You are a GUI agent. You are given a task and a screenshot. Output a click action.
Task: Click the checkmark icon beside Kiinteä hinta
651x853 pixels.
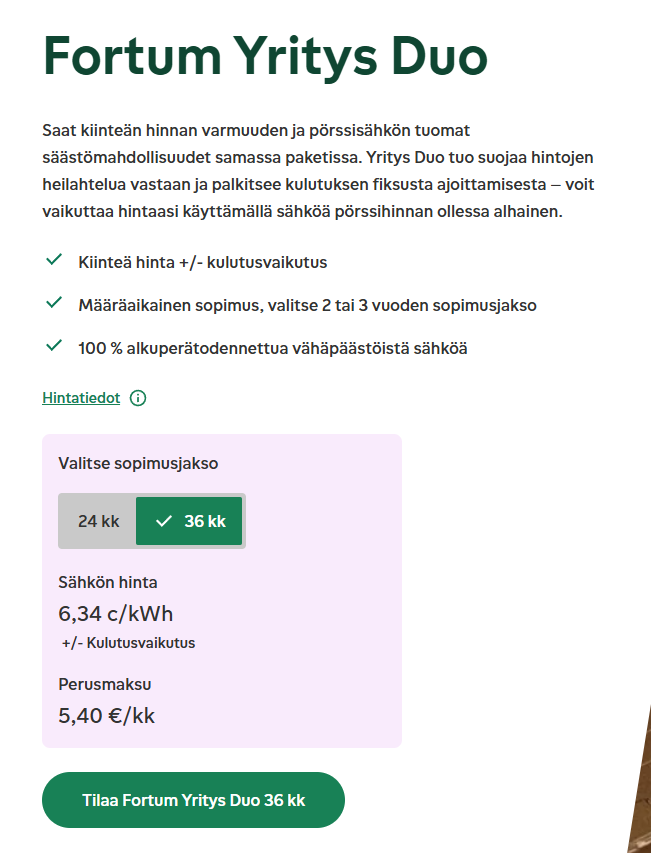coord(54,261)
